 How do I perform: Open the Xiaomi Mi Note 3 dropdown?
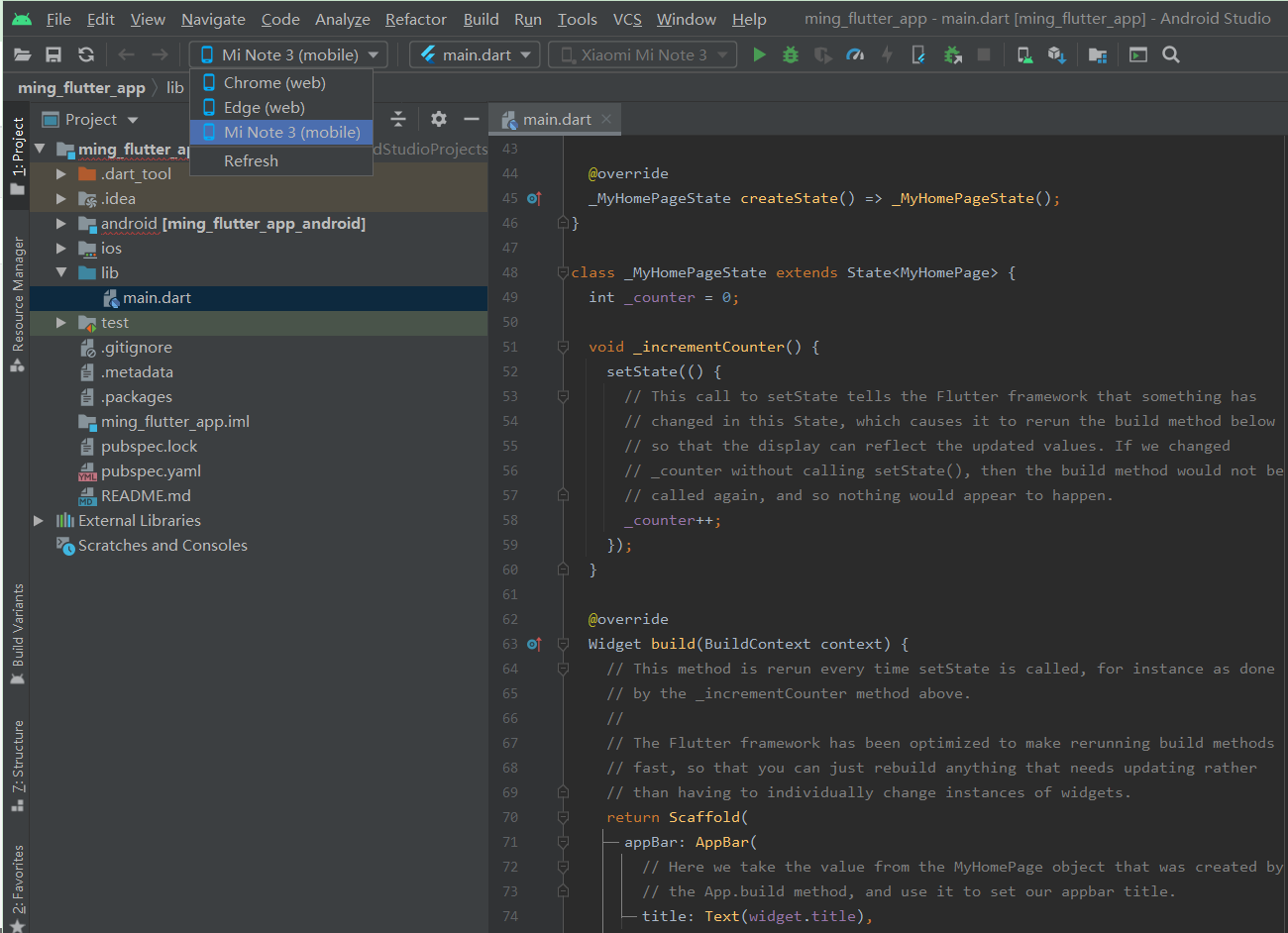point(643,55)
